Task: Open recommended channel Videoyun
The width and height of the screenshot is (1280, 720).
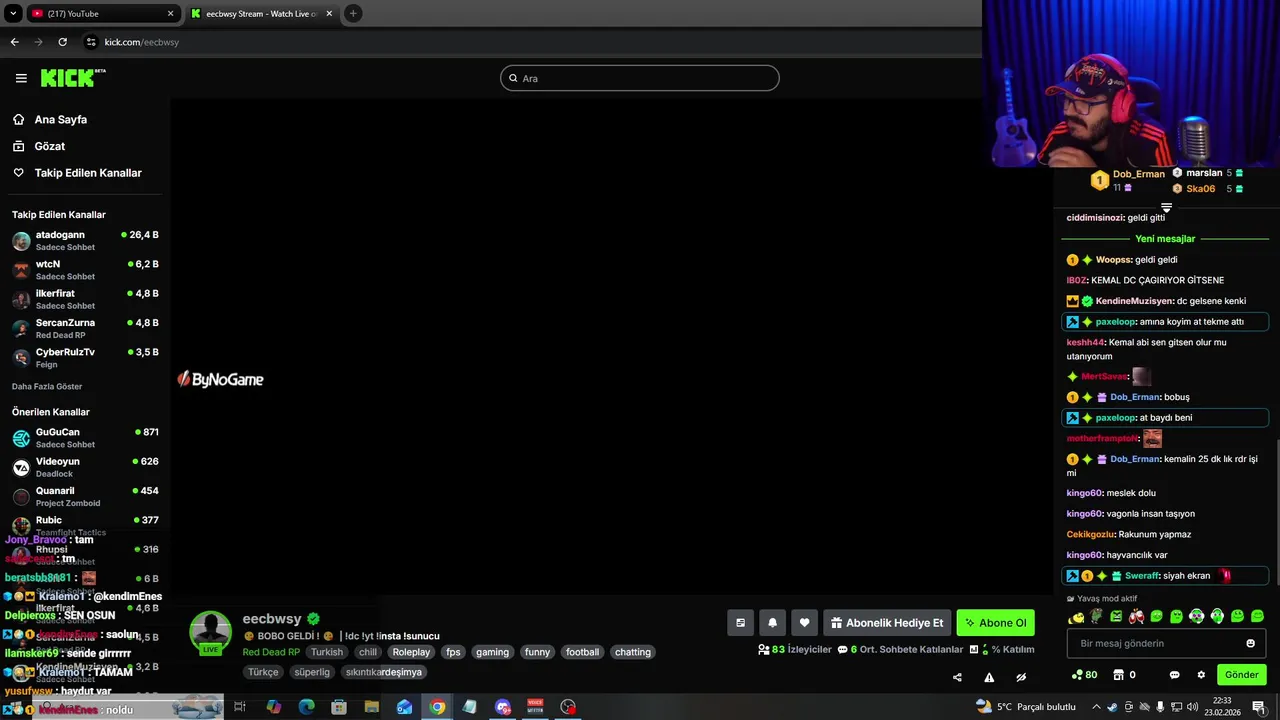Action: point(85,467)
